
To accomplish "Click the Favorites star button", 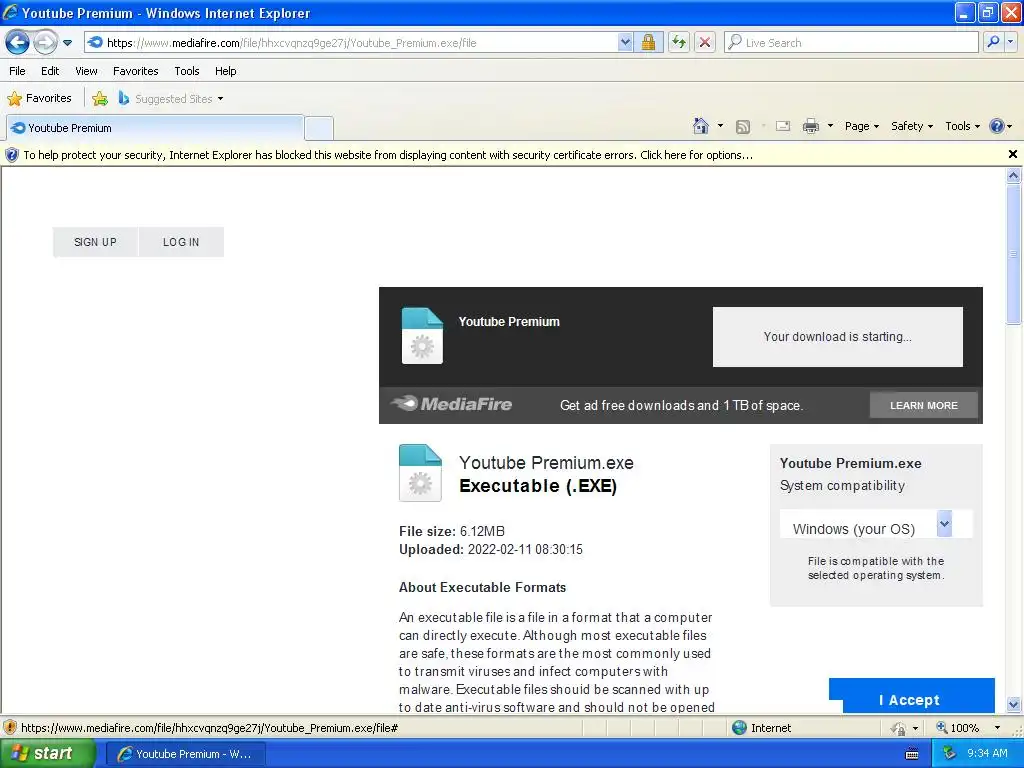I will click(39, 99).
